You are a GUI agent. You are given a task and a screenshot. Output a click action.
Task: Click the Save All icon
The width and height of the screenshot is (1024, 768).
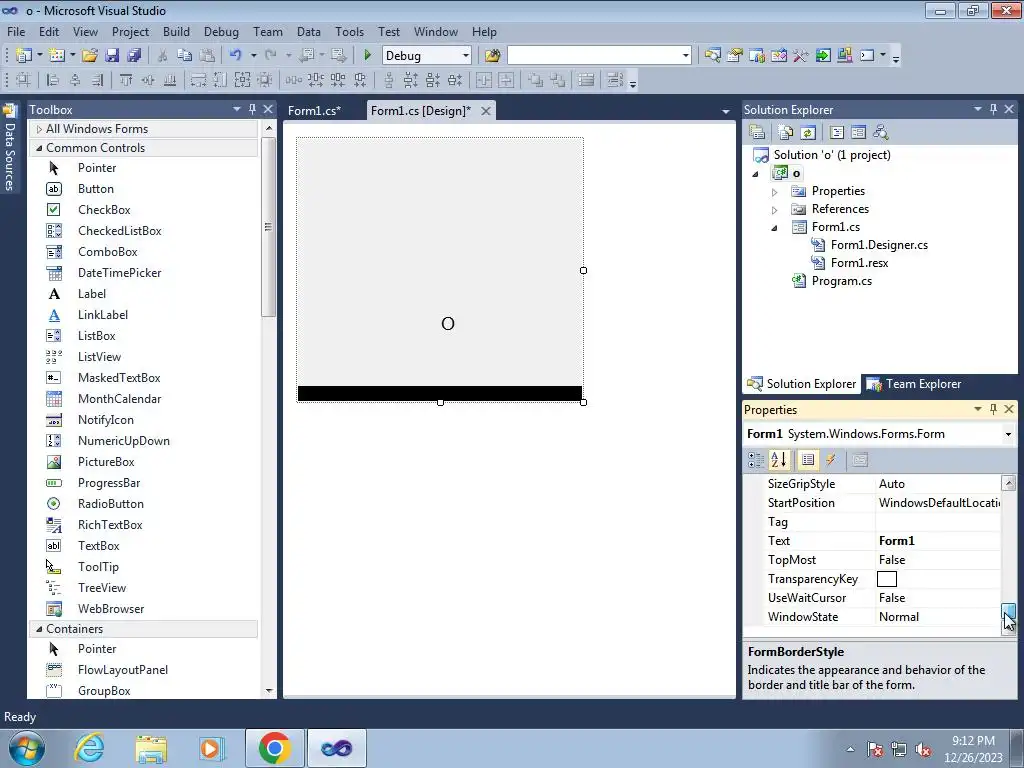click(134, 56)
